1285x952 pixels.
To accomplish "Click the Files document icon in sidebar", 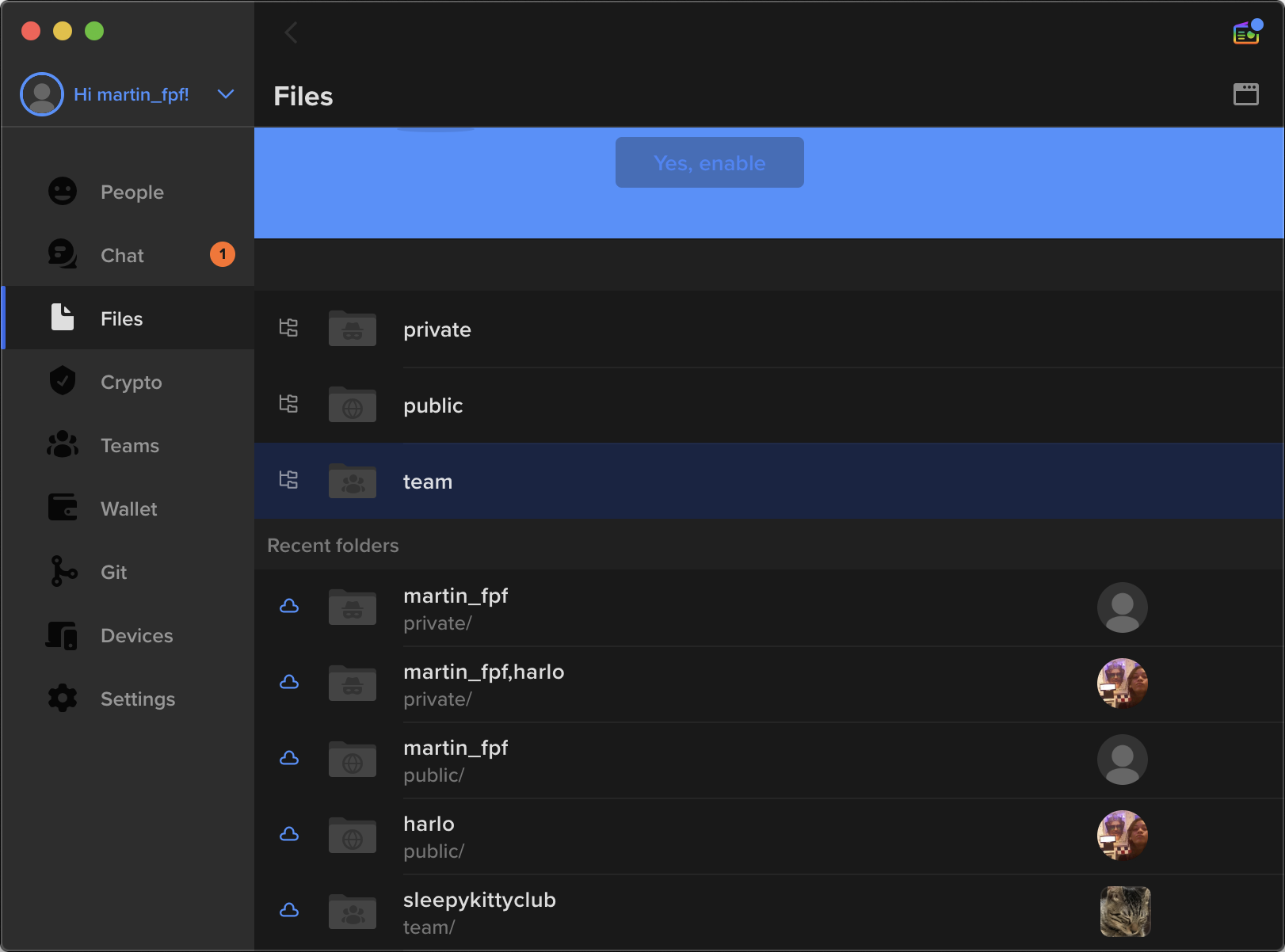I will tap(63, 317).
